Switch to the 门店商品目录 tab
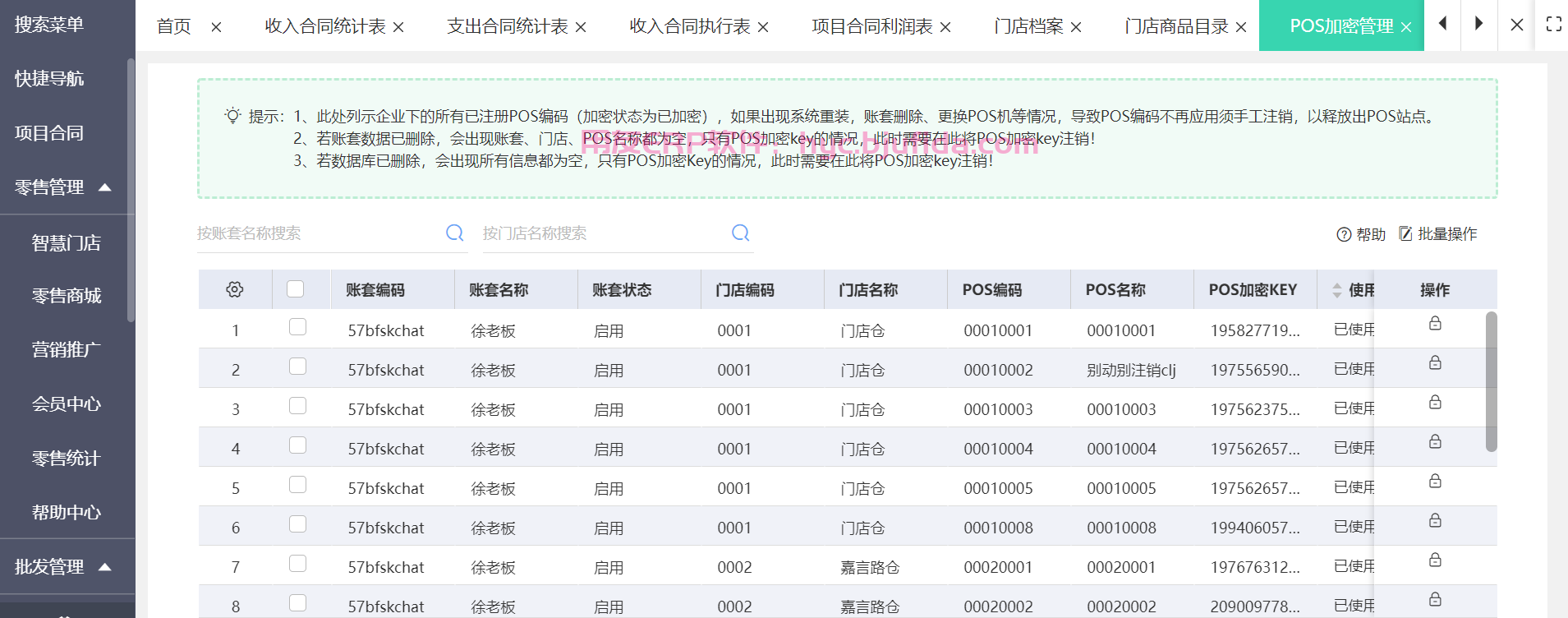Image resolution: width=1568 pixels, height=618 pixels. [1176, 26]
